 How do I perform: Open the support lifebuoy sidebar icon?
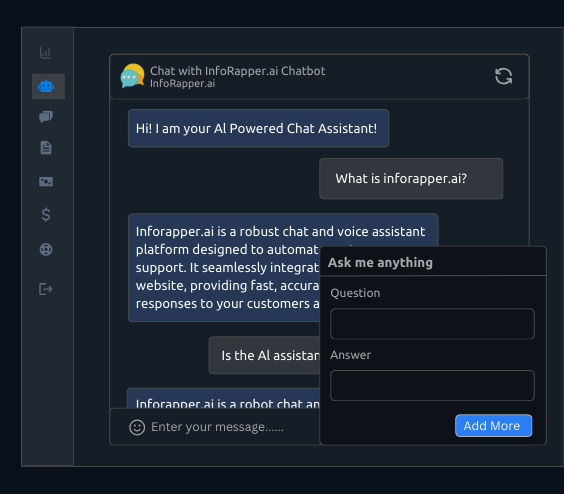click(46, 249)
